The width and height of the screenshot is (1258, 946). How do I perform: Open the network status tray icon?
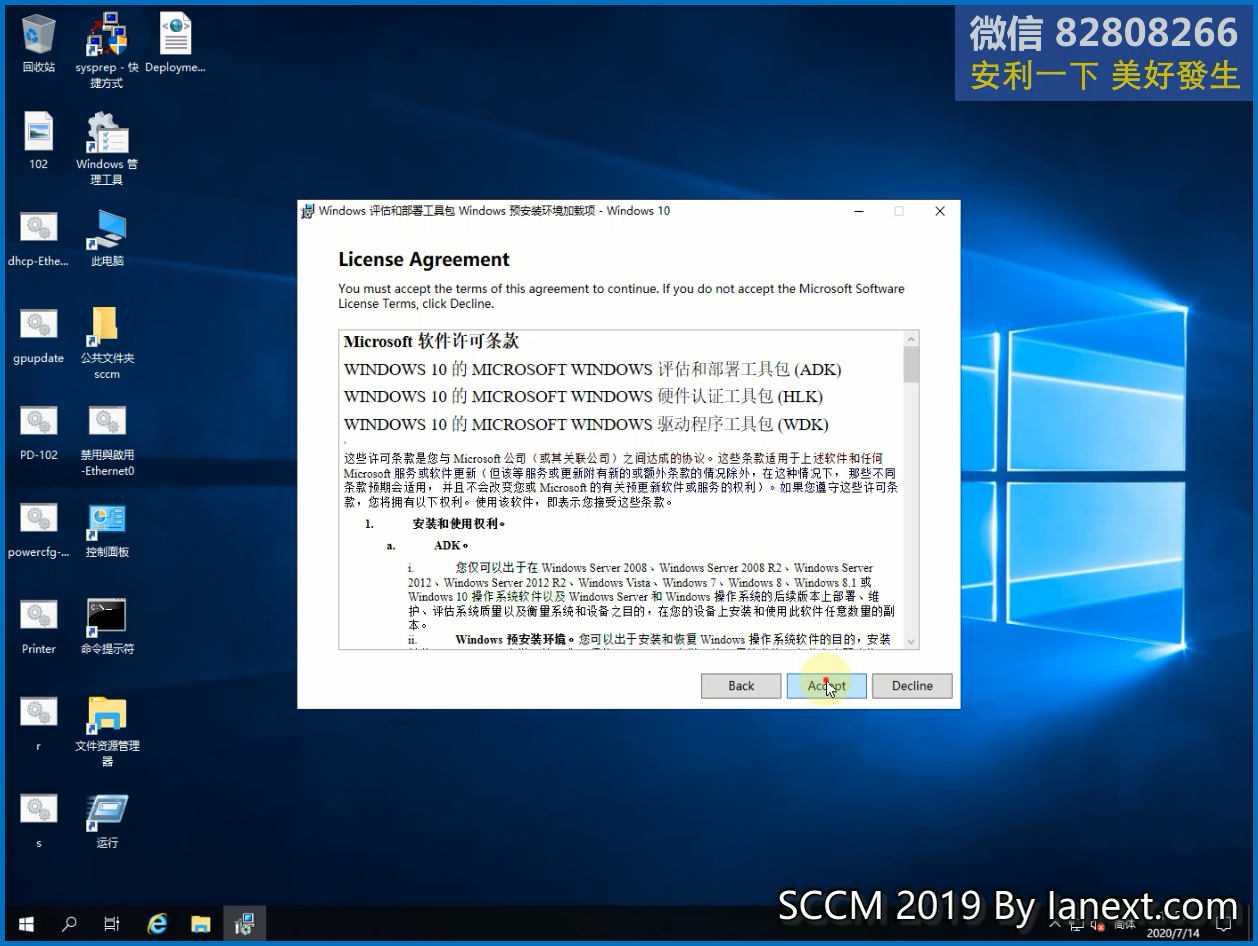(1079, 924)
